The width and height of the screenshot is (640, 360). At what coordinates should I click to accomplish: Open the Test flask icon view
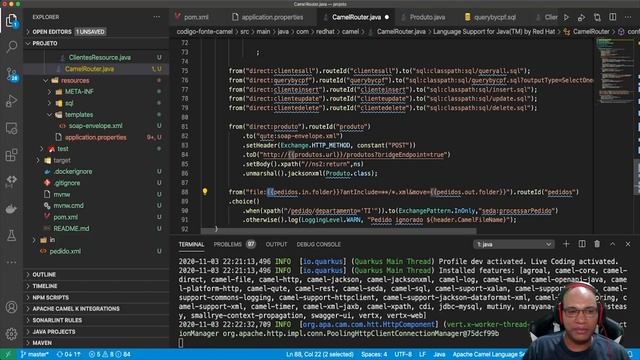click(x=11, y=236)
